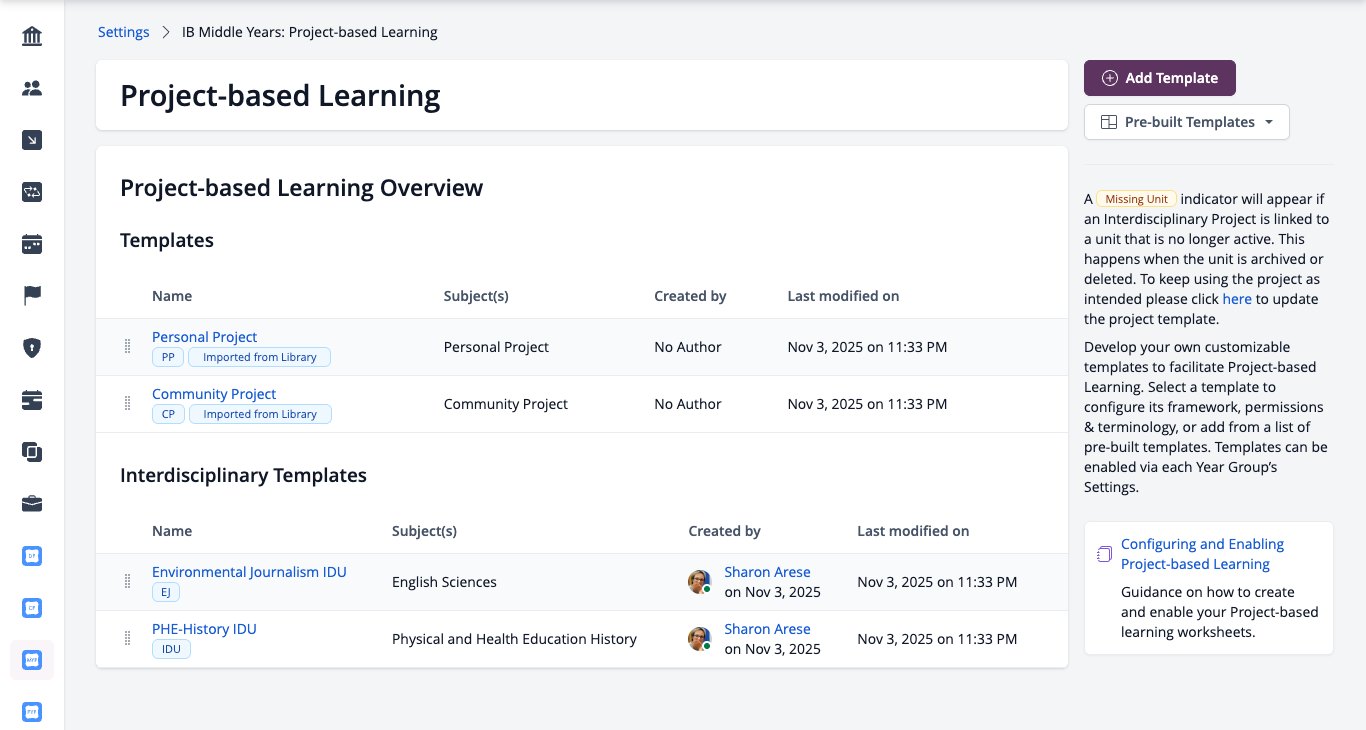1366x730 pixels.
Task: Click the diagonal arrow sidebar icon
Action: (32, 140)
